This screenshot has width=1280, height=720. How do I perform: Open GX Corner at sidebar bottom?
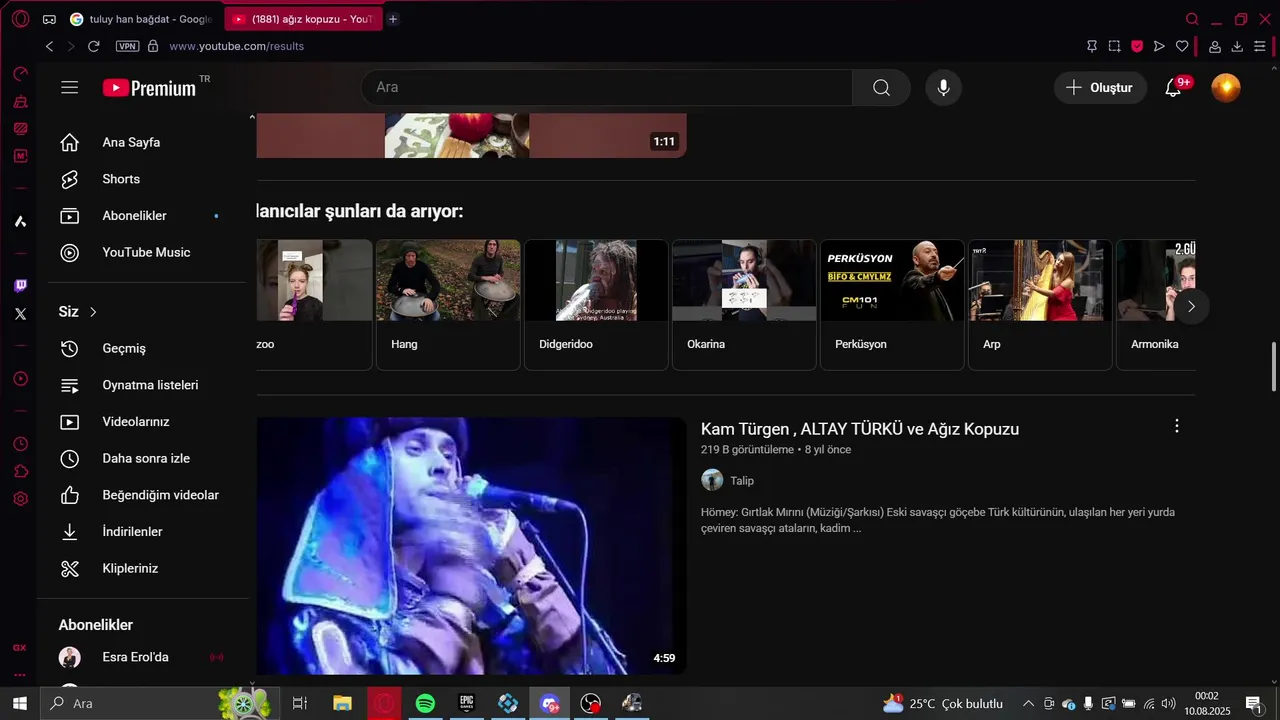[x=20, y=648]
